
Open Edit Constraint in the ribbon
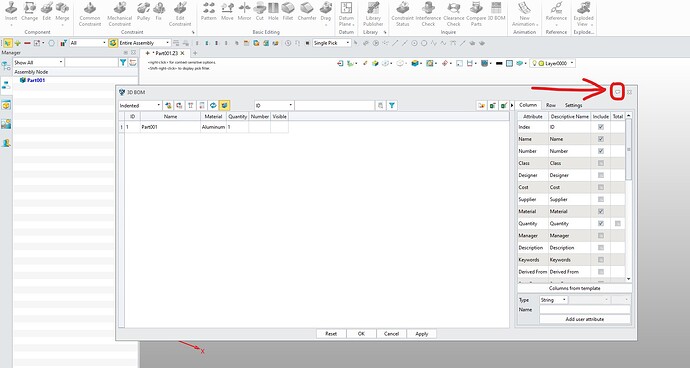point(180,13)
